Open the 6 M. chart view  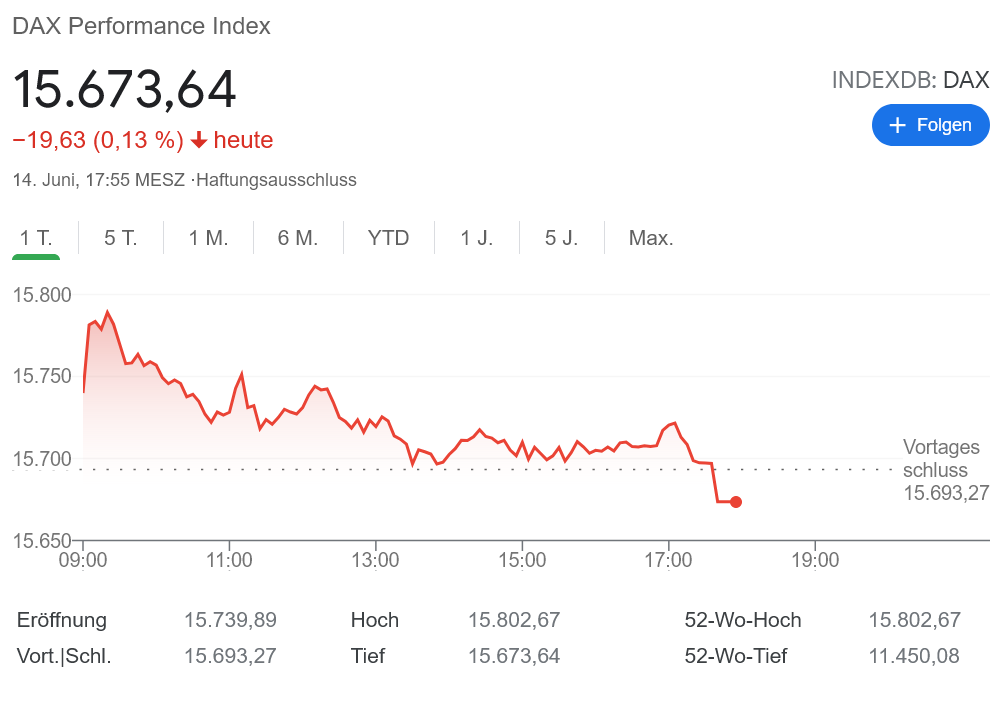297,238
